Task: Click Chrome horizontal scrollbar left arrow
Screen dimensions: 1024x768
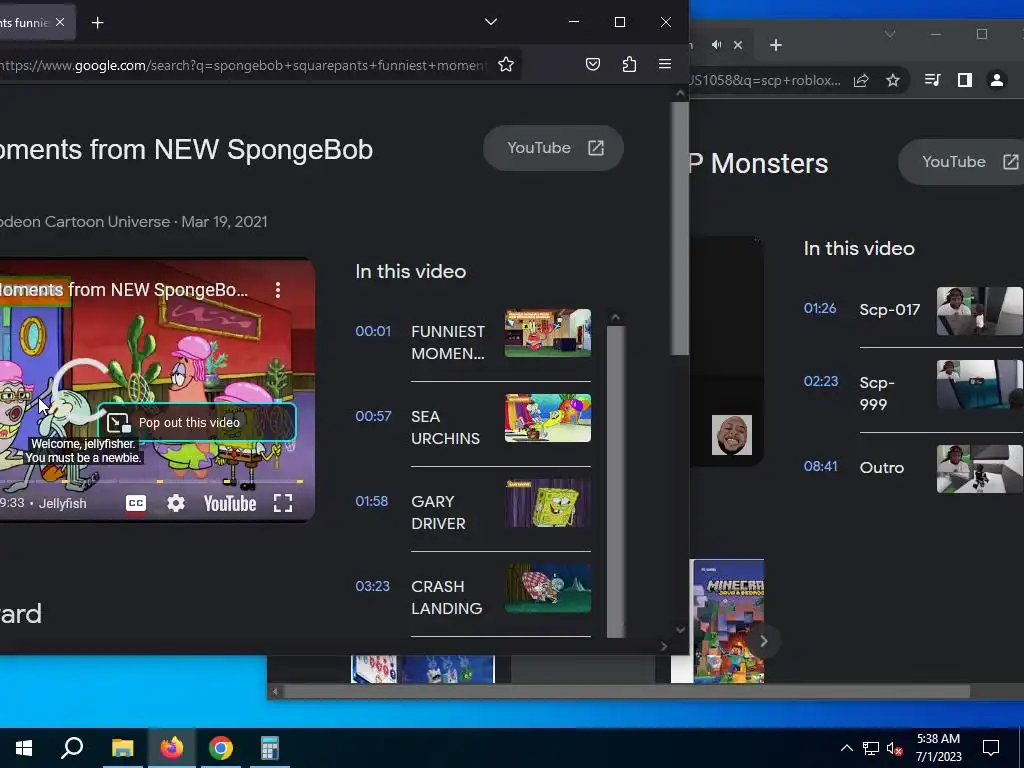Action: coord(275,692)
